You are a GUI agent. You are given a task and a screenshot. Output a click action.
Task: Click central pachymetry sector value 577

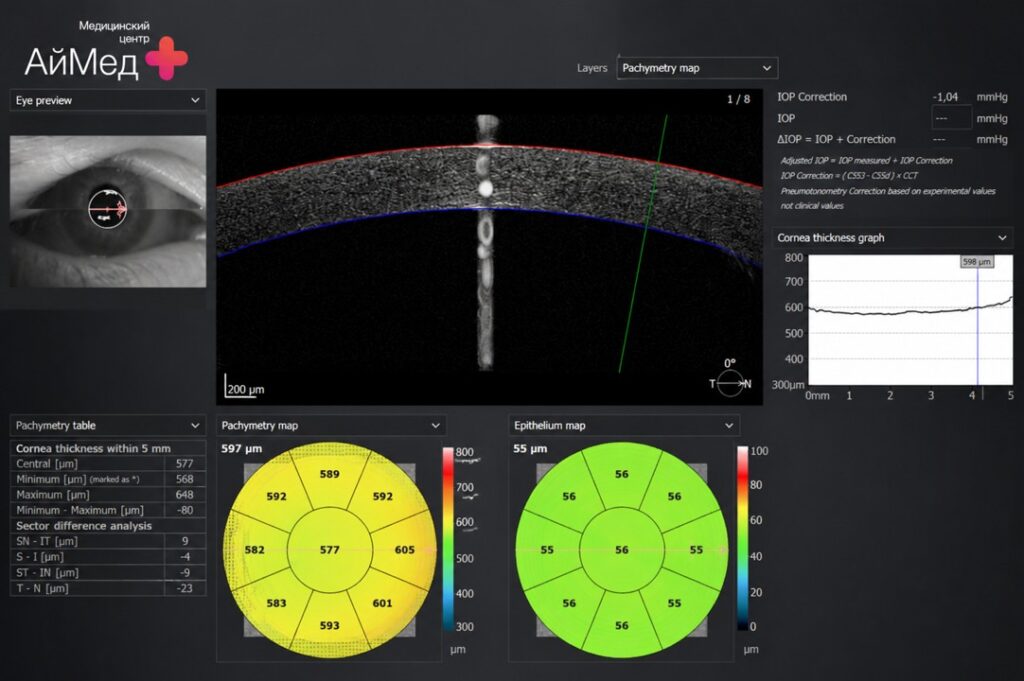(x=330, y=550)
